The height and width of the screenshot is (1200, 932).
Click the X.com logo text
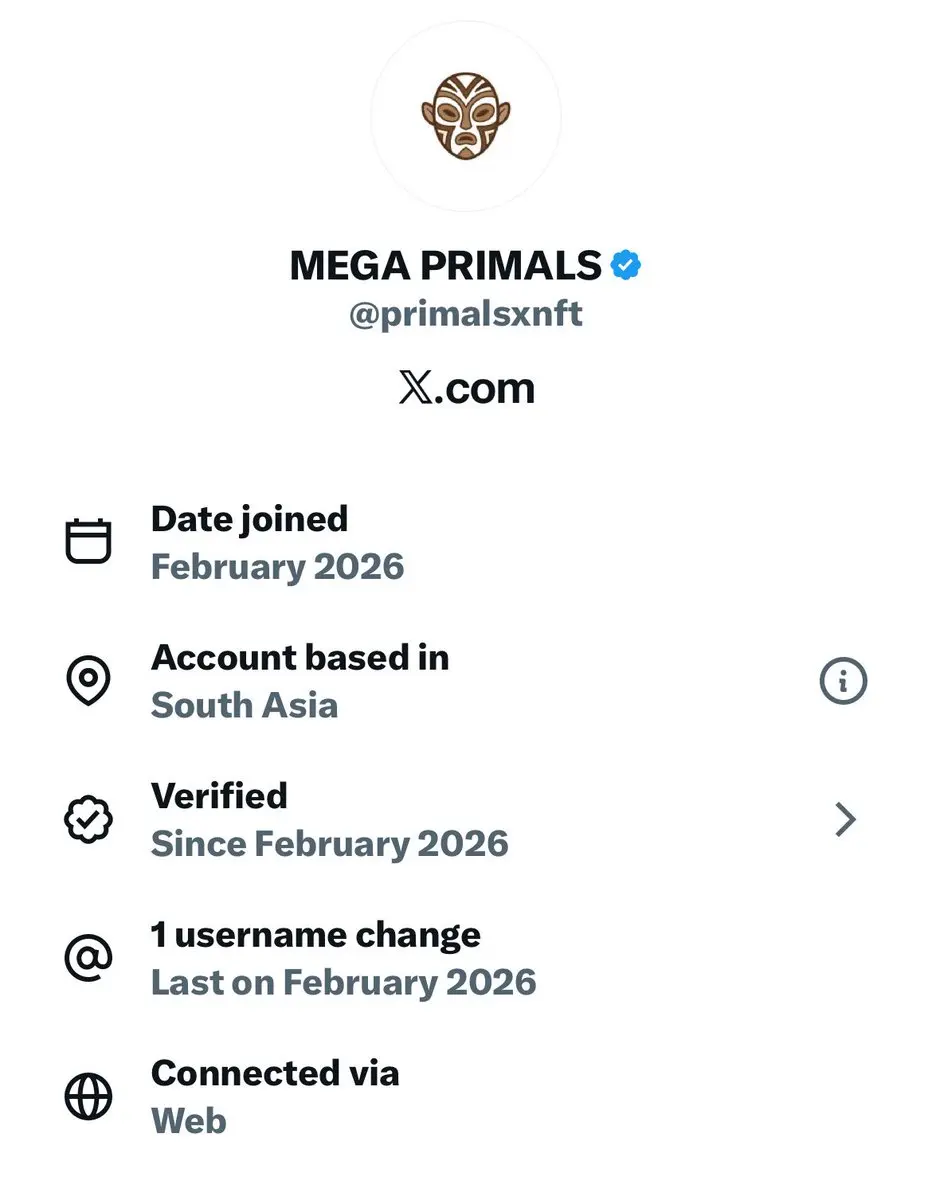466,388
